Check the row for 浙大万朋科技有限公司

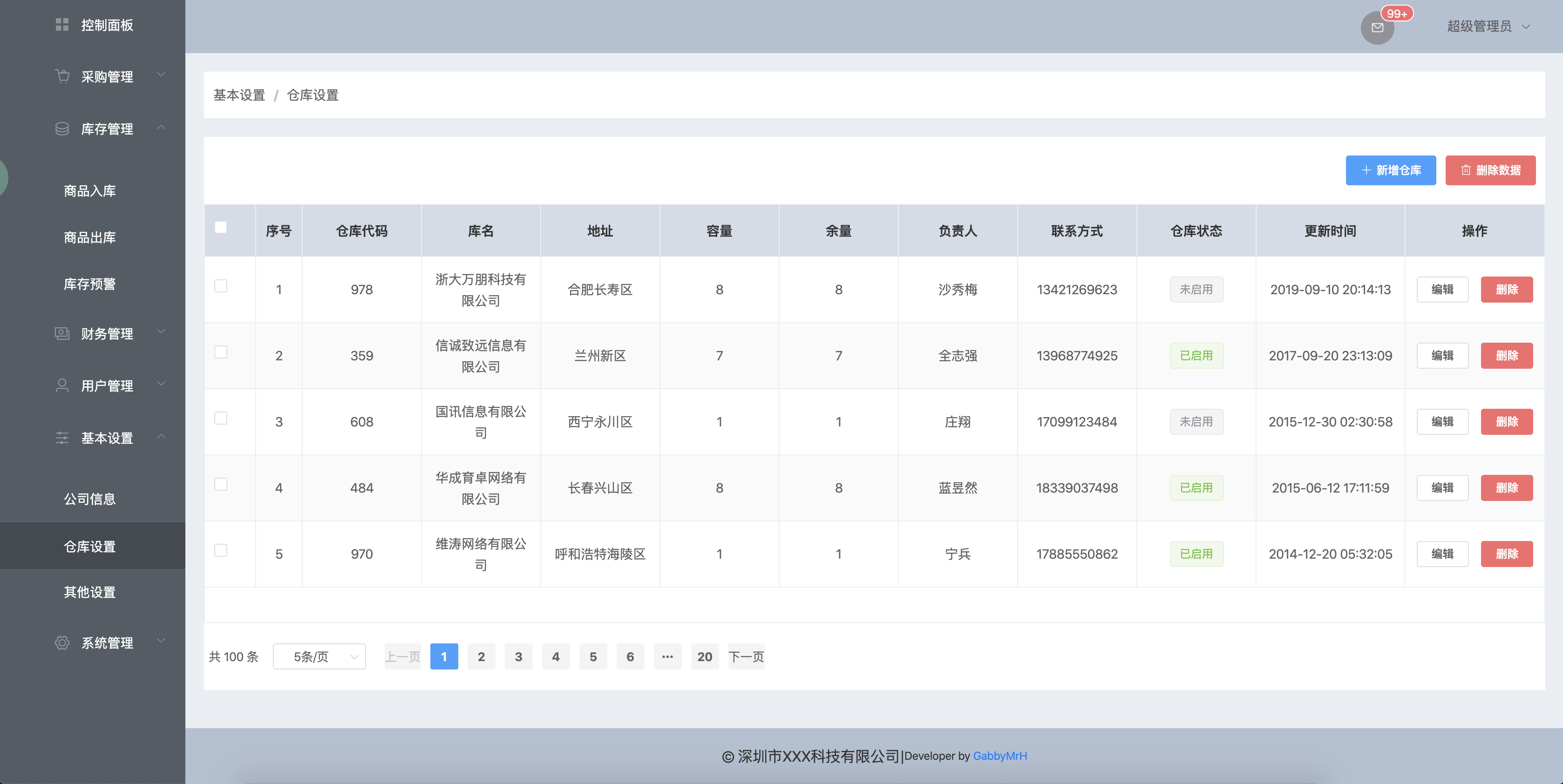221,285
